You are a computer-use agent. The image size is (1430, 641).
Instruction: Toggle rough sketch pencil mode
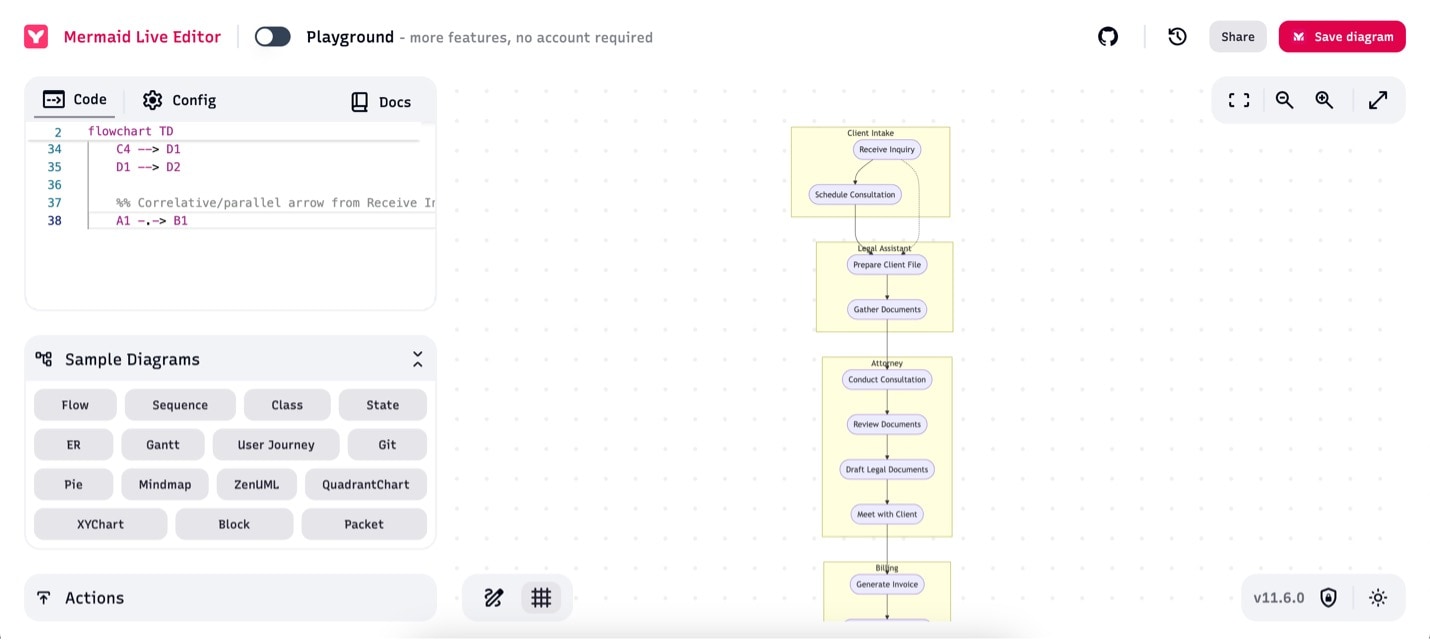pos(493,598)
